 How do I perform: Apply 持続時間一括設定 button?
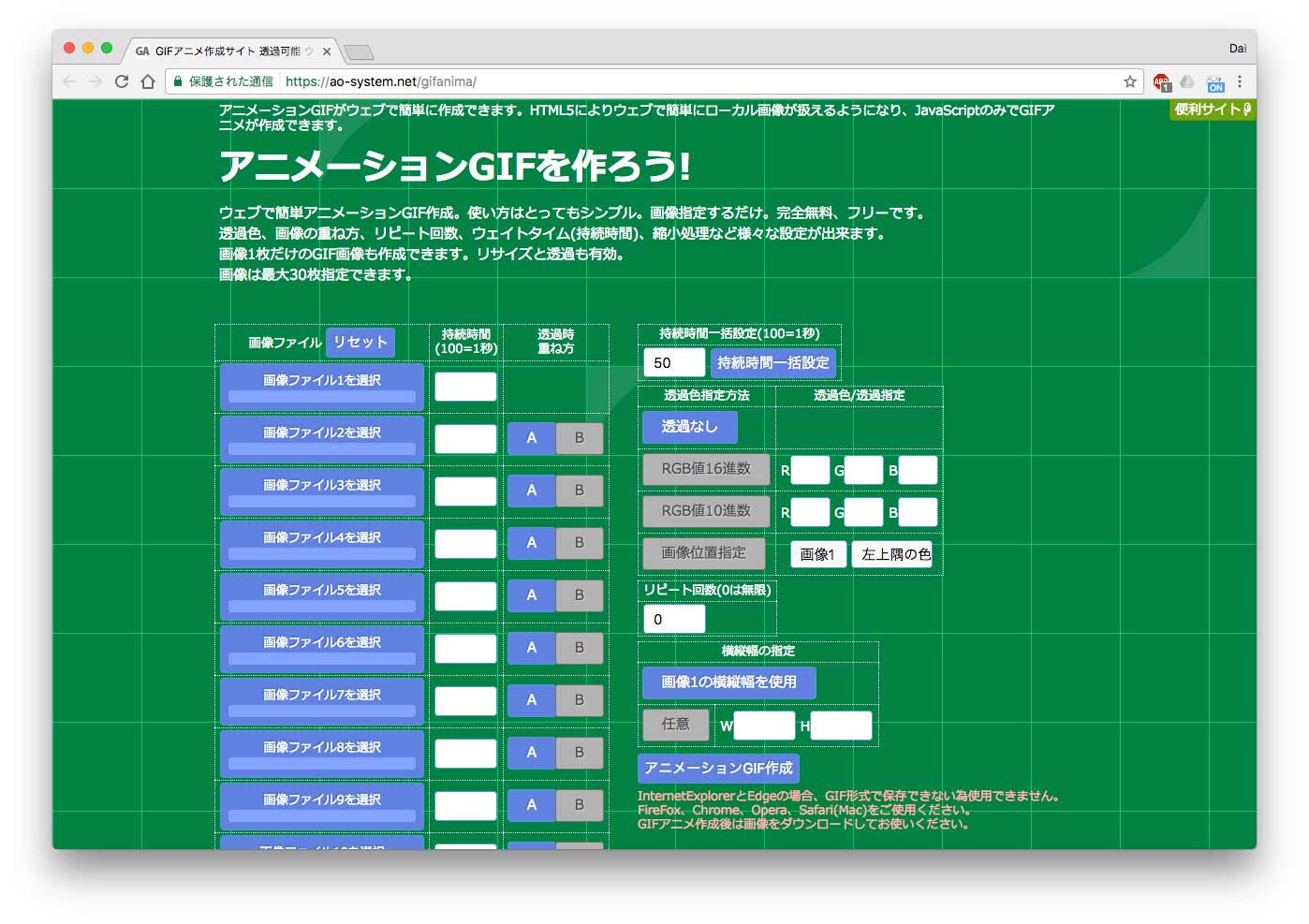(x=772, y=362)
